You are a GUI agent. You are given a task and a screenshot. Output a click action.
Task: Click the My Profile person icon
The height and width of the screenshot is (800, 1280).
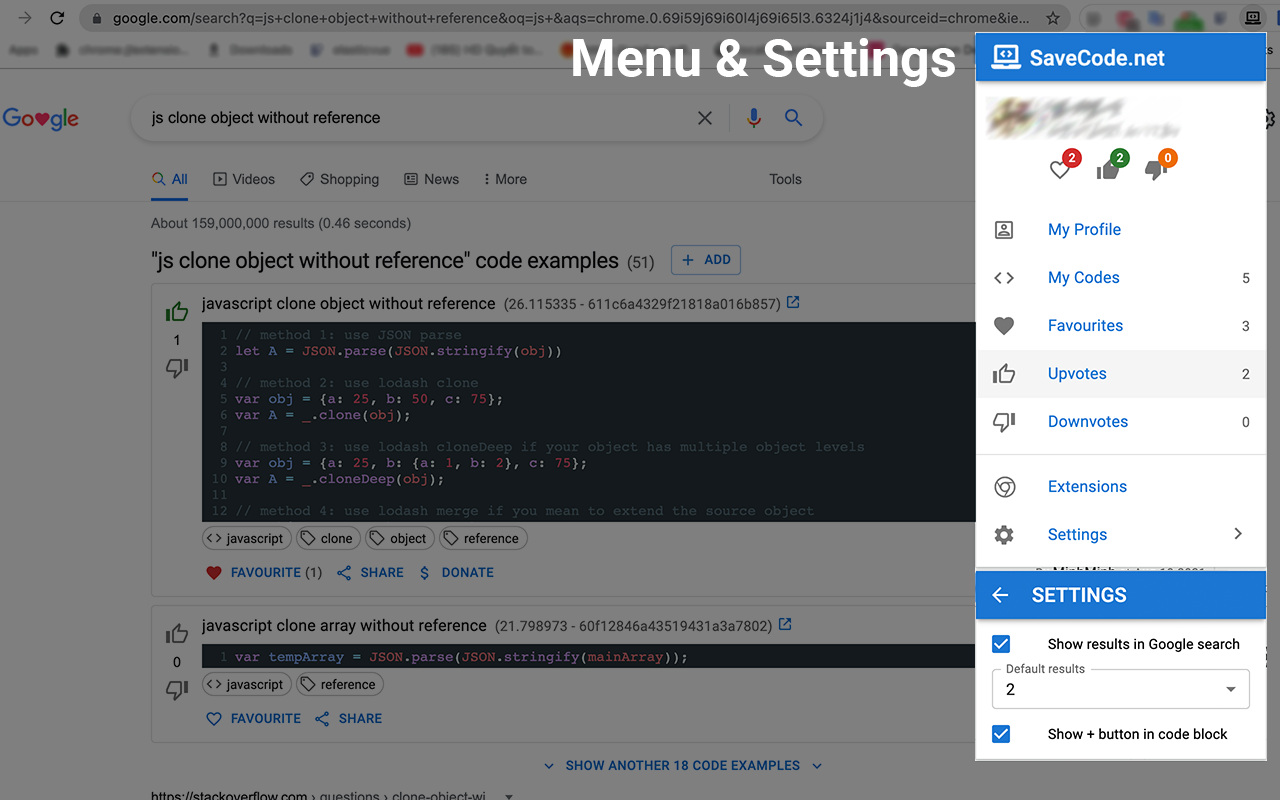coord(1004,230)
